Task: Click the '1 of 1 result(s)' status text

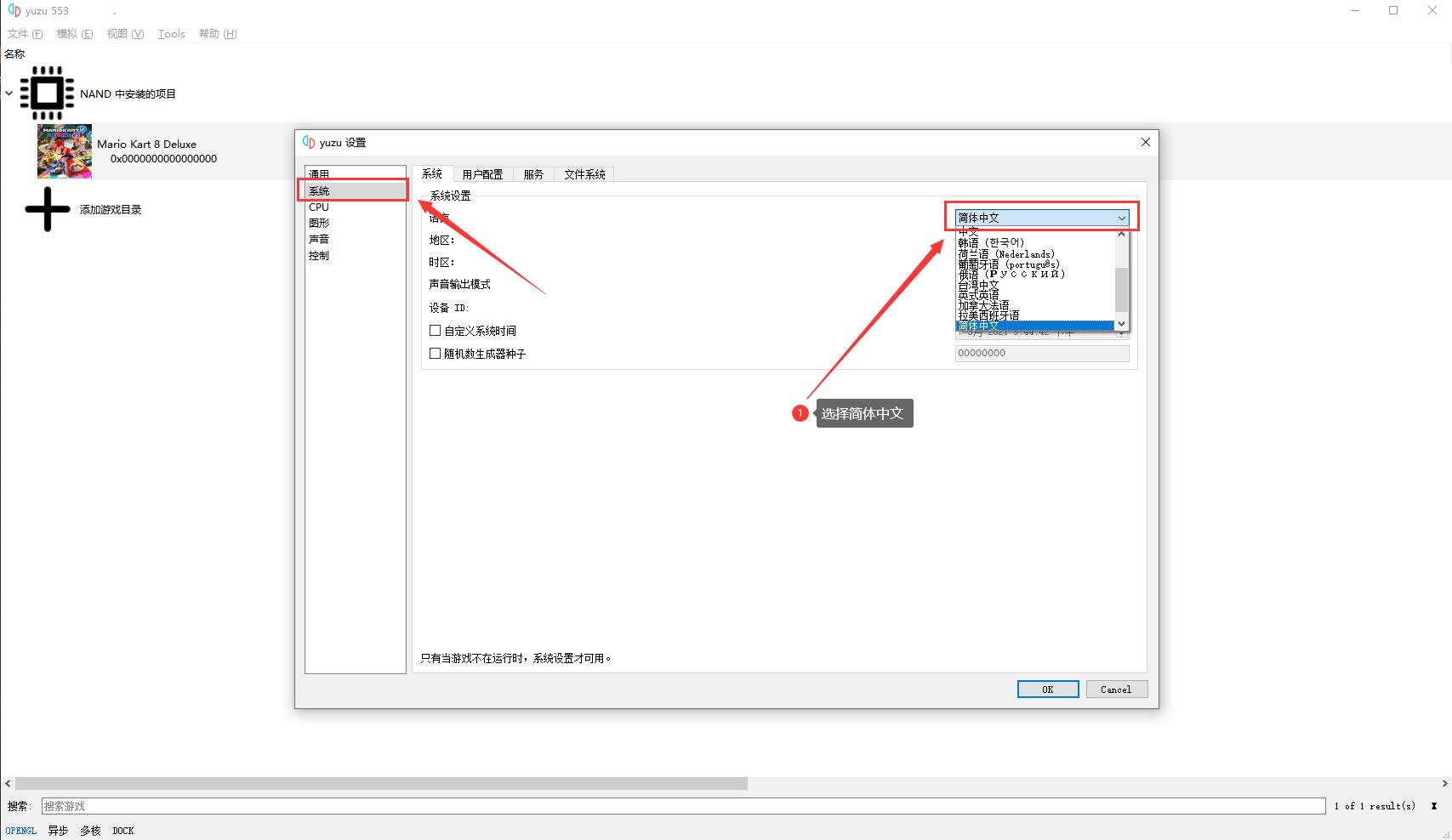Action: point(1375,806)
